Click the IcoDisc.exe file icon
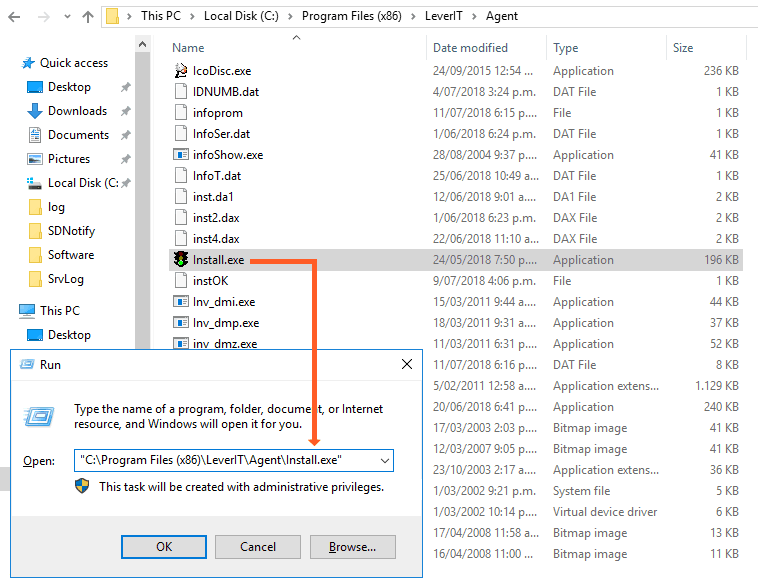The height and width of the screenshot is (578, 758). click(x=181, y=71)
